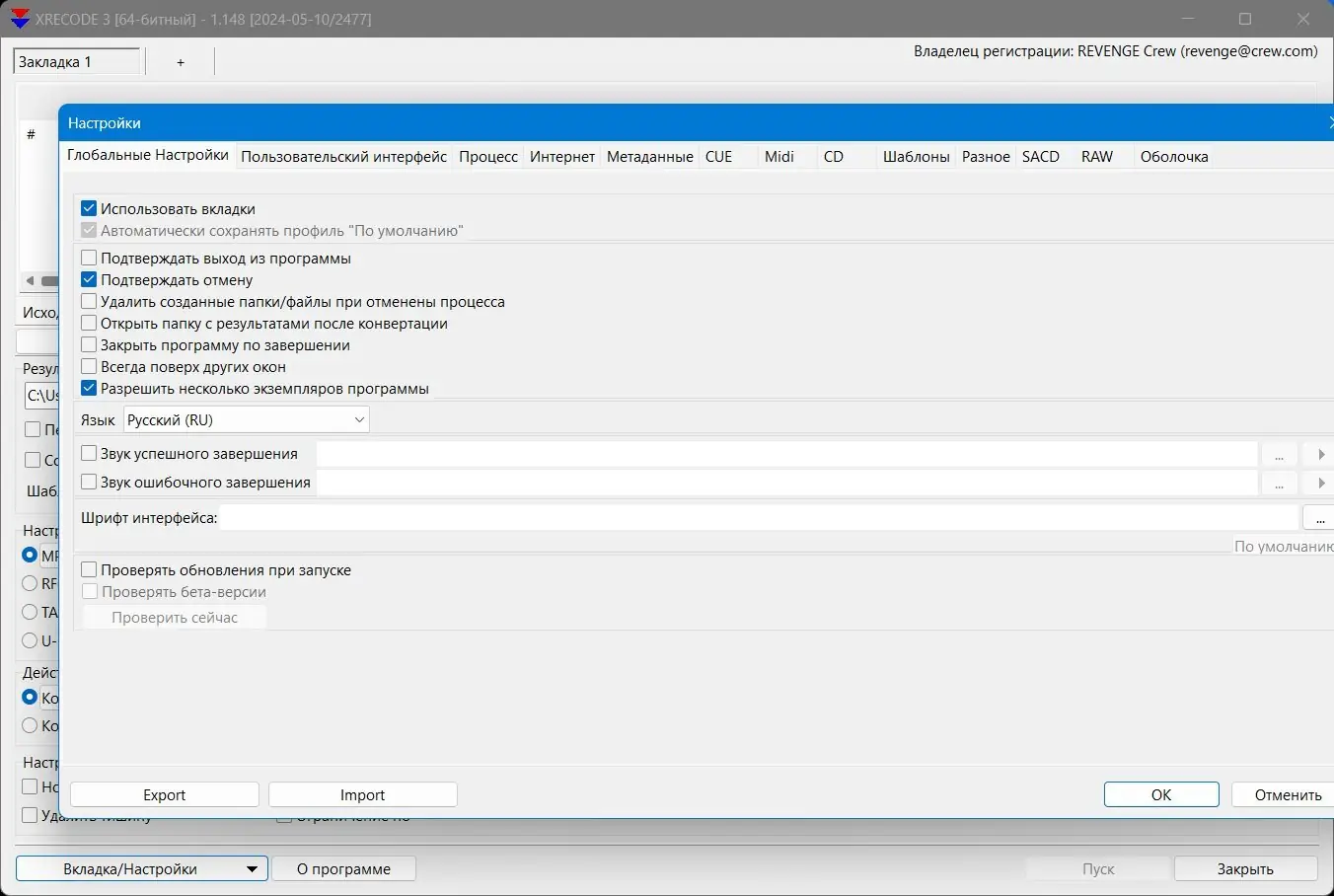The image size is (1334, 896).
Task: Browse for a success completion sound file
Action: (1279, 455)
